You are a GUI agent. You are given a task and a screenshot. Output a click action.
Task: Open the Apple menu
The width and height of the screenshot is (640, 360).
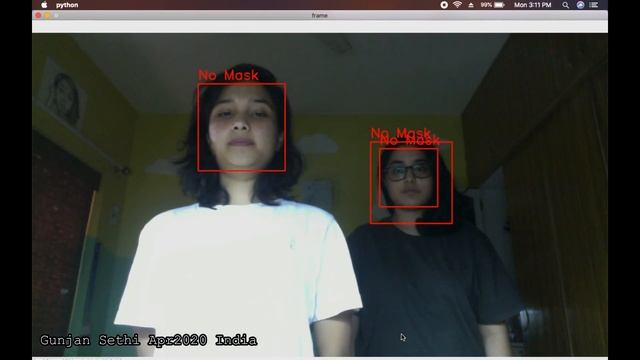pos(44,5)
